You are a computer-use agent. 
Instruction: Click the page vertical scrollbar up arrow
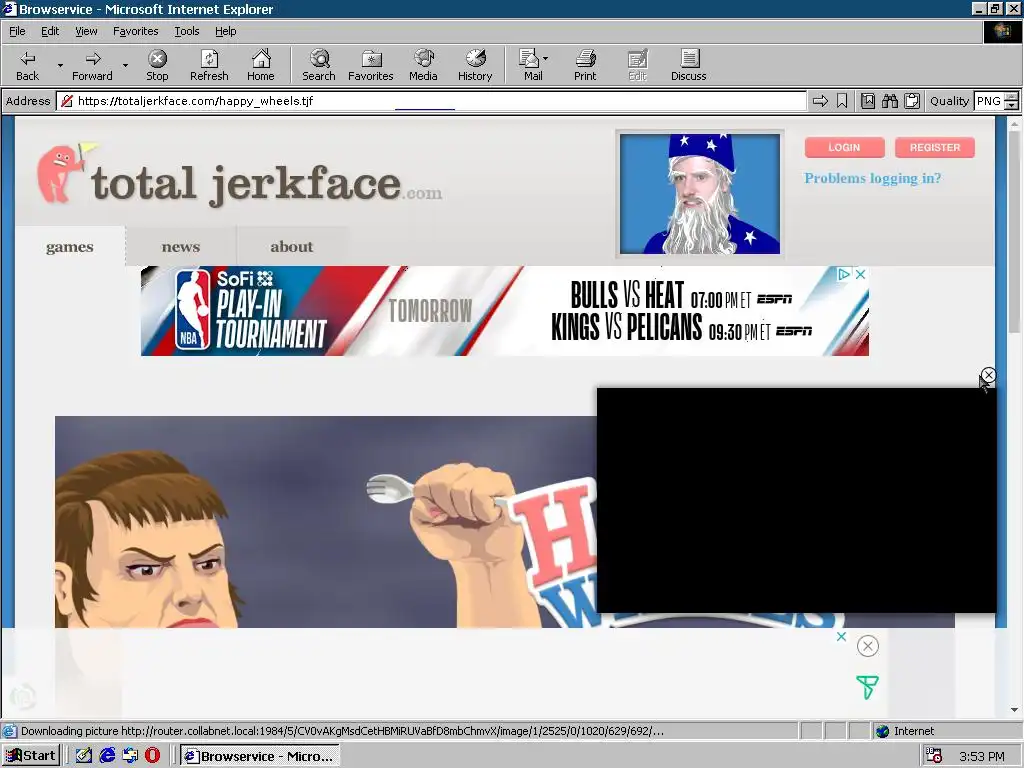coord(1014,123)
